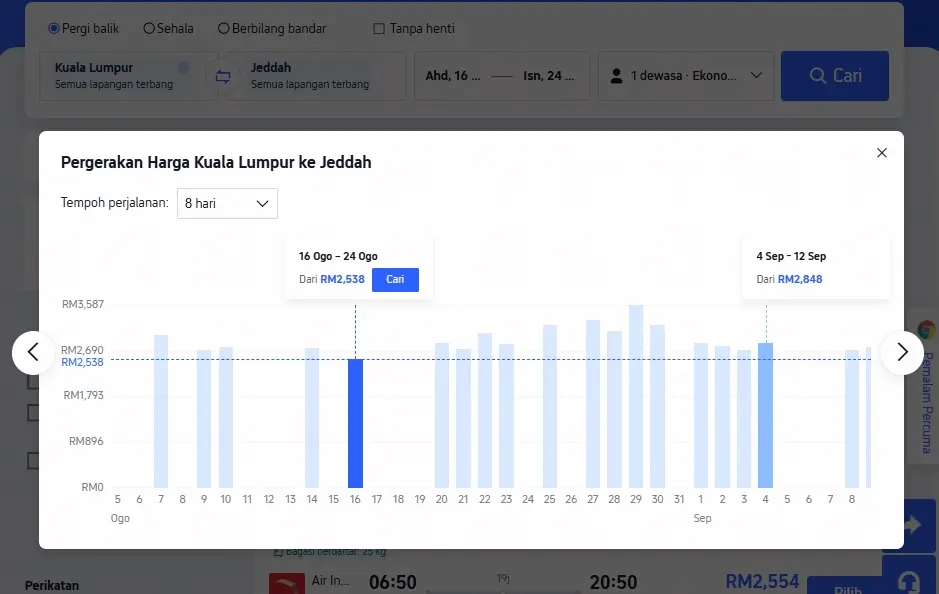Click the Cari button in the 16 Ogo tooltip

pyautogui.click(x=395, y=280)
